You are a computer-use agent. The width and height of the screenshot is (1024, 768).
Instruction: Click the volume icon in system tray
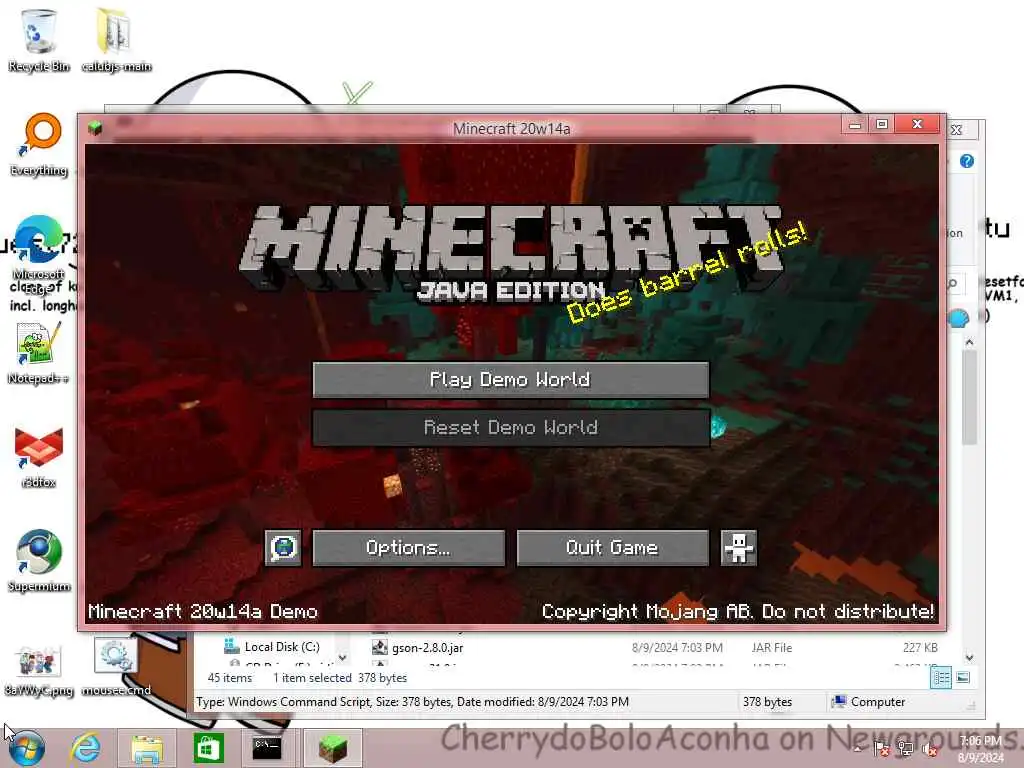[x=929, y=750]
